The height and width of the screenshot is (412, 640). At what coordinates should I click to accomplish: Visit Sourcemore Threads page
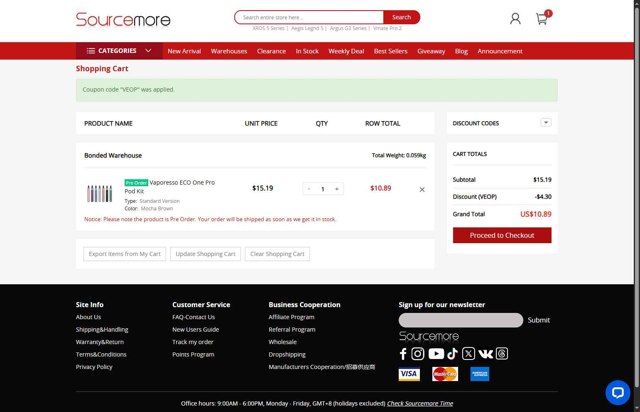coord(502,354)
